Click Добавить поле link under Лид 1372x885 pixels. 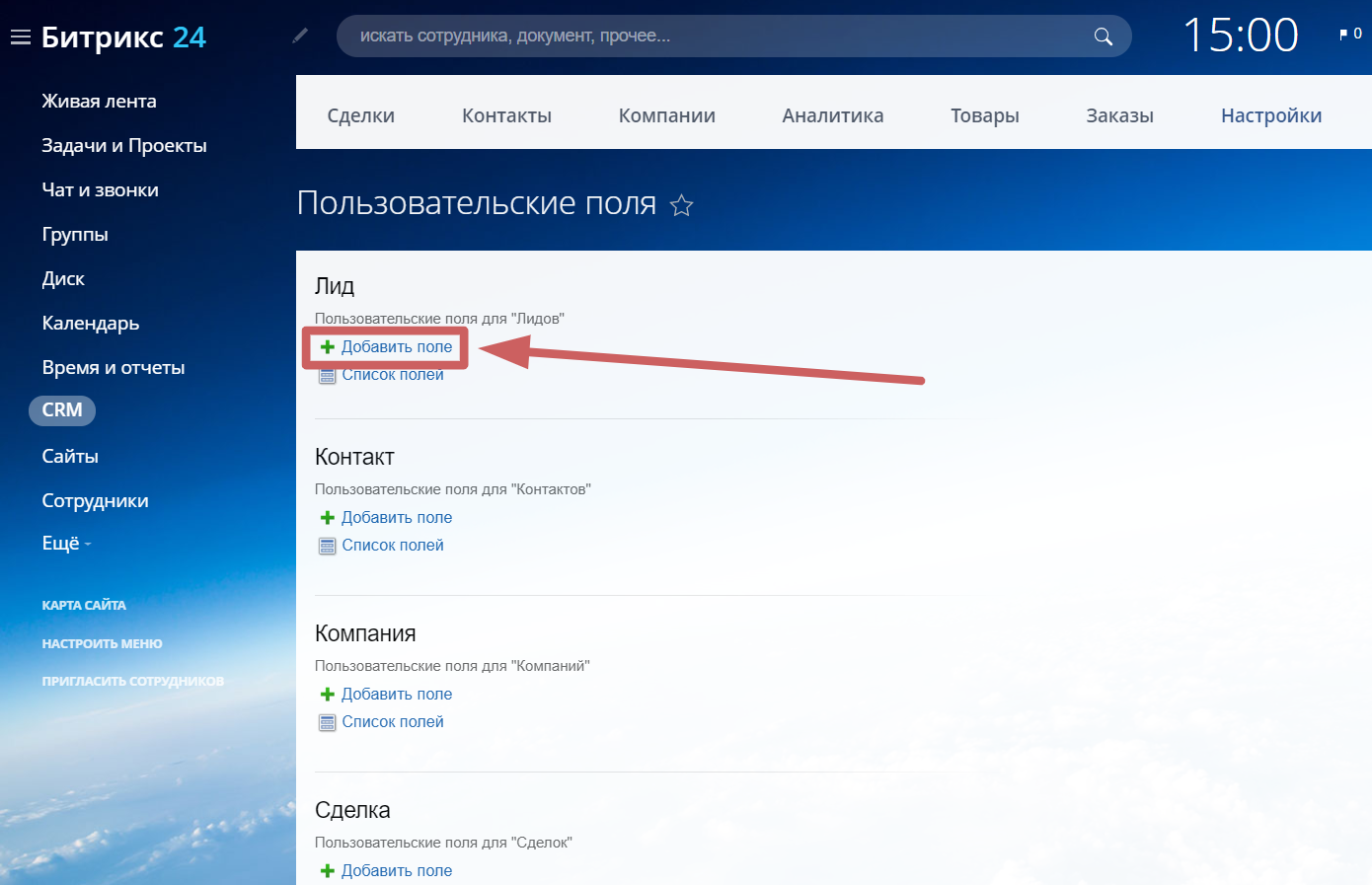click(x=396, y=347)
